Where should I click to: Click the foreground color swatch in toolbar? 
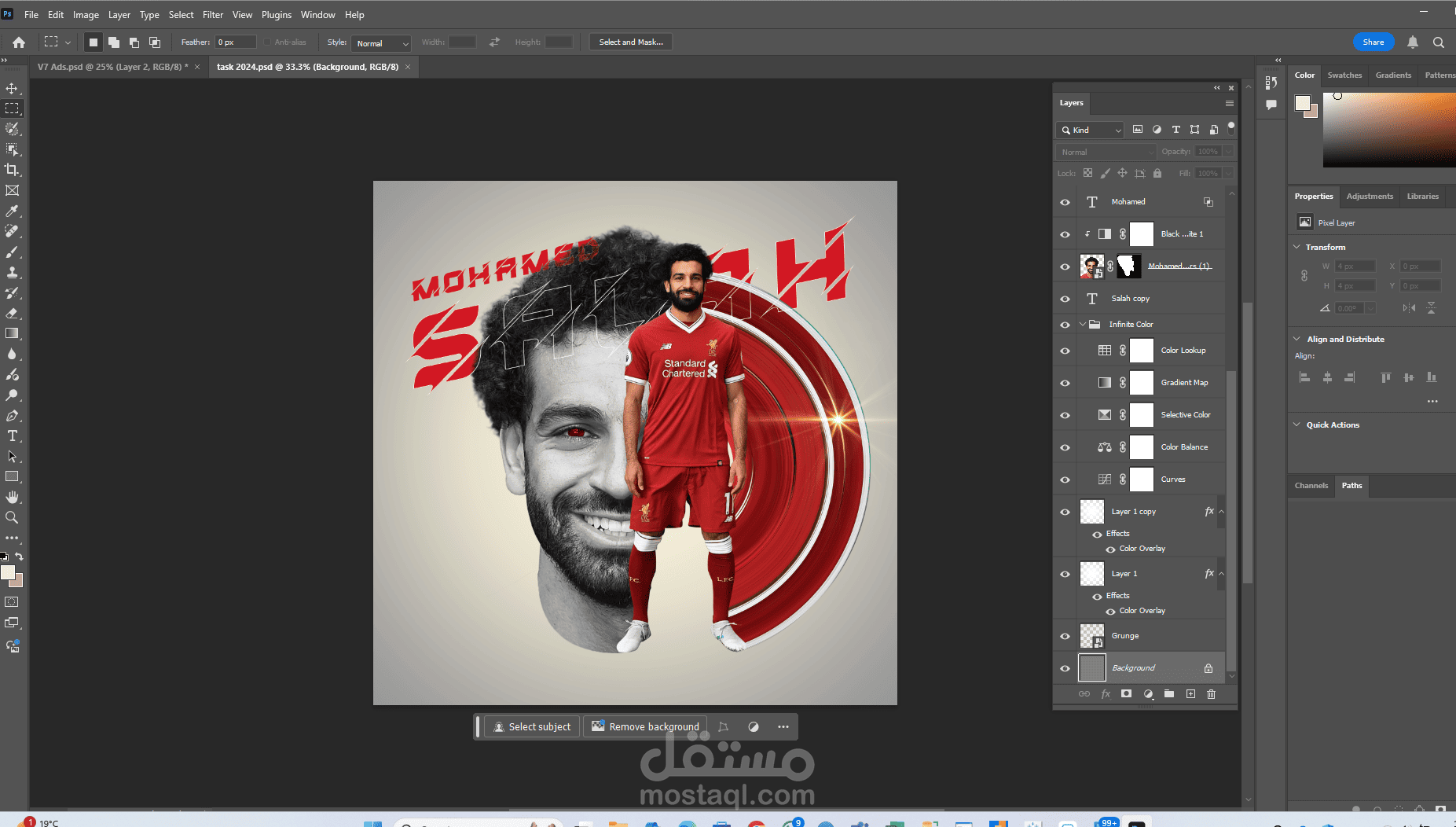pyautogui.click(x=8, y=572)
